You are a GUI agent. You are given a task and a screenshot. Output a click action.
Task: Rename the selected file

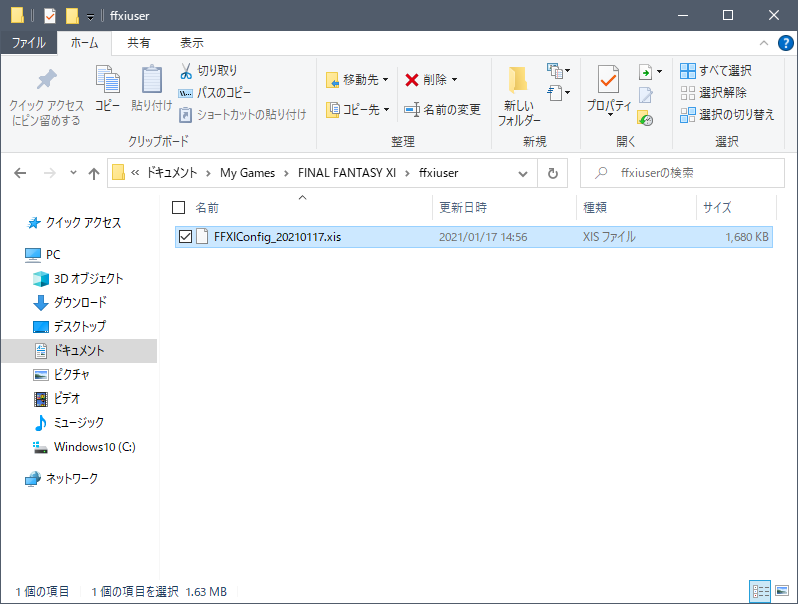coord(442,109)
